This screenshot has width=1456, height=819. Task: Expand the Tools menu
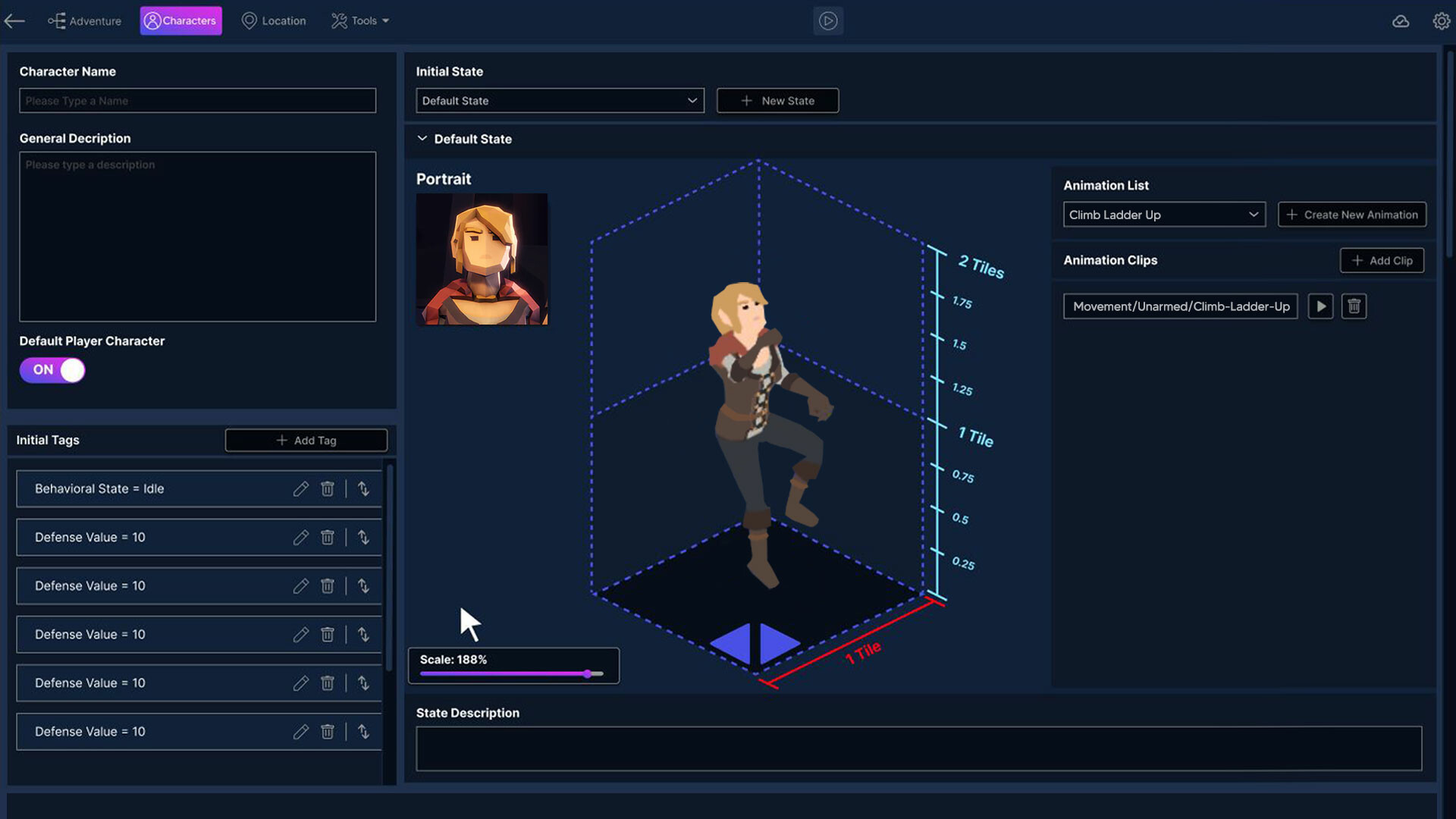click(x=360, y=20)
